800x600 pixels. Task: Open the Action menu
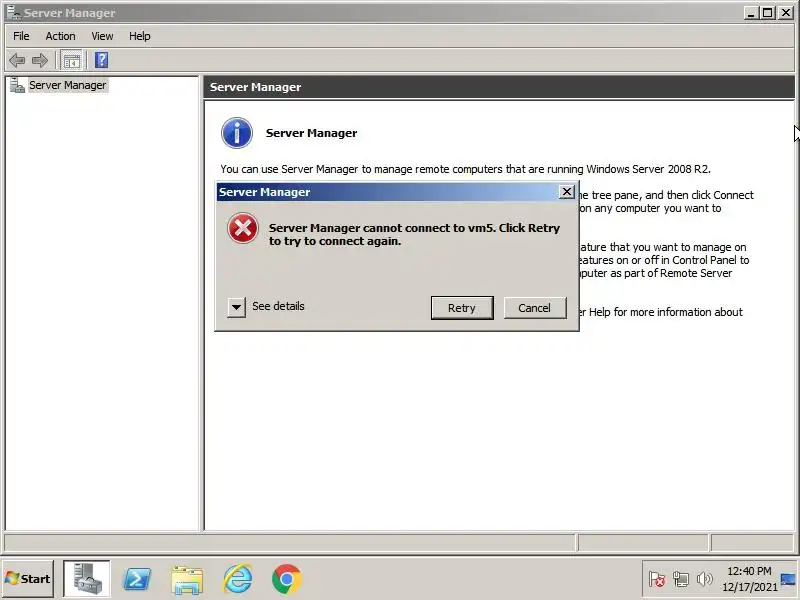click(60, 36)
